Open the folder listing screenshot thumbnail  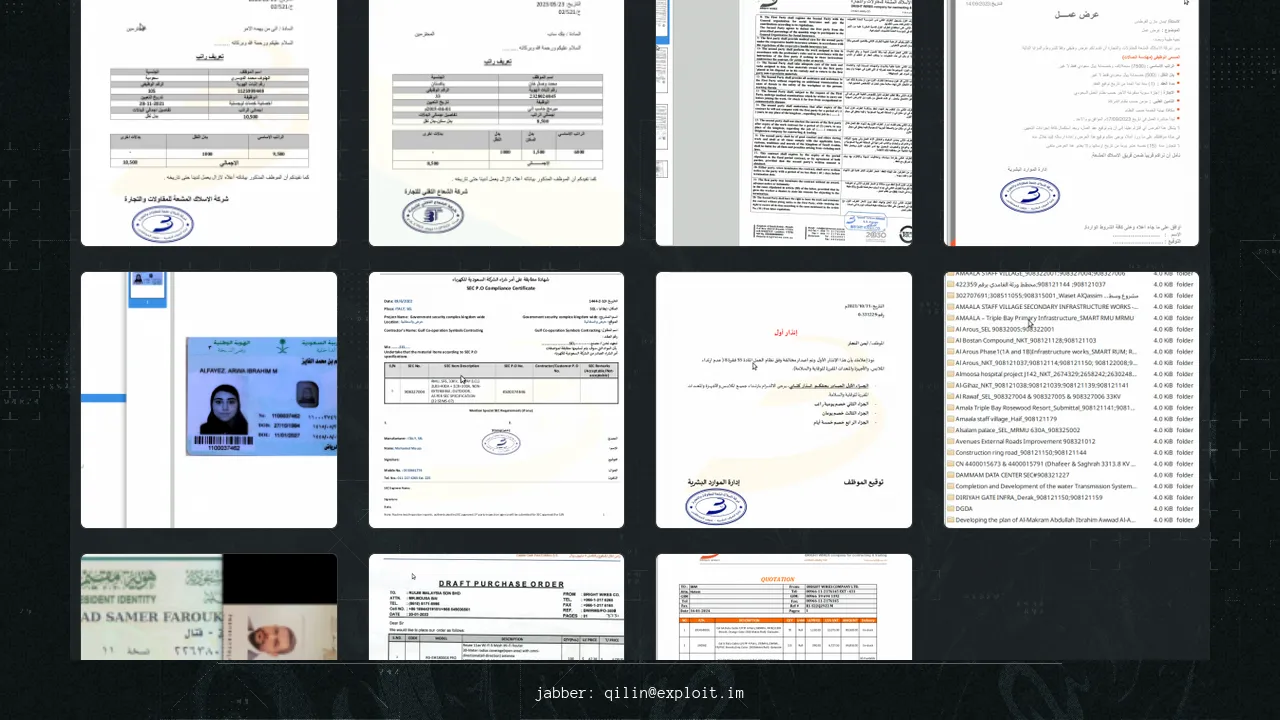(1071, 399)
